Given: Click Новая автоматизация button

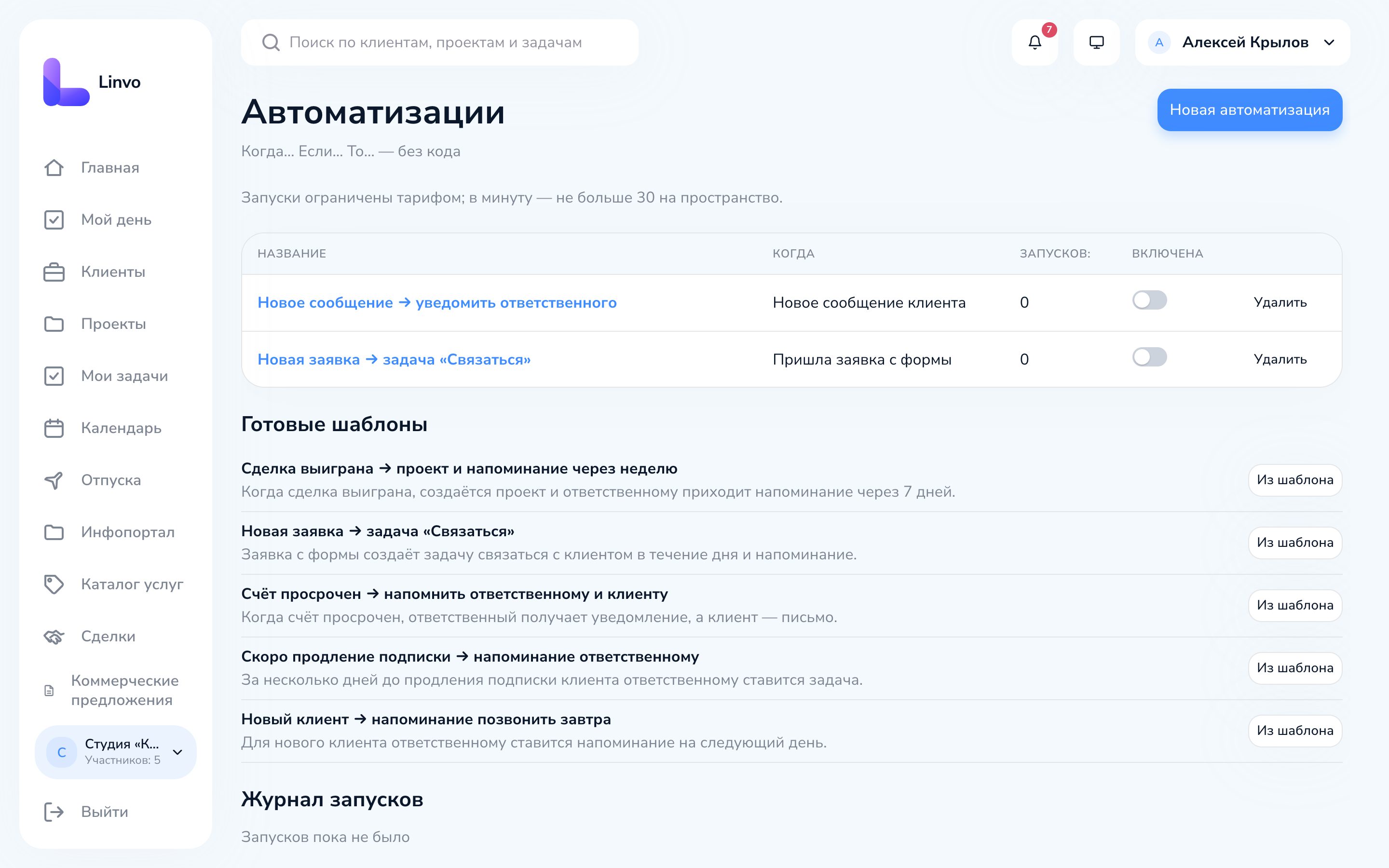Looking at the screenshot, I should (x=1250, y=110).
